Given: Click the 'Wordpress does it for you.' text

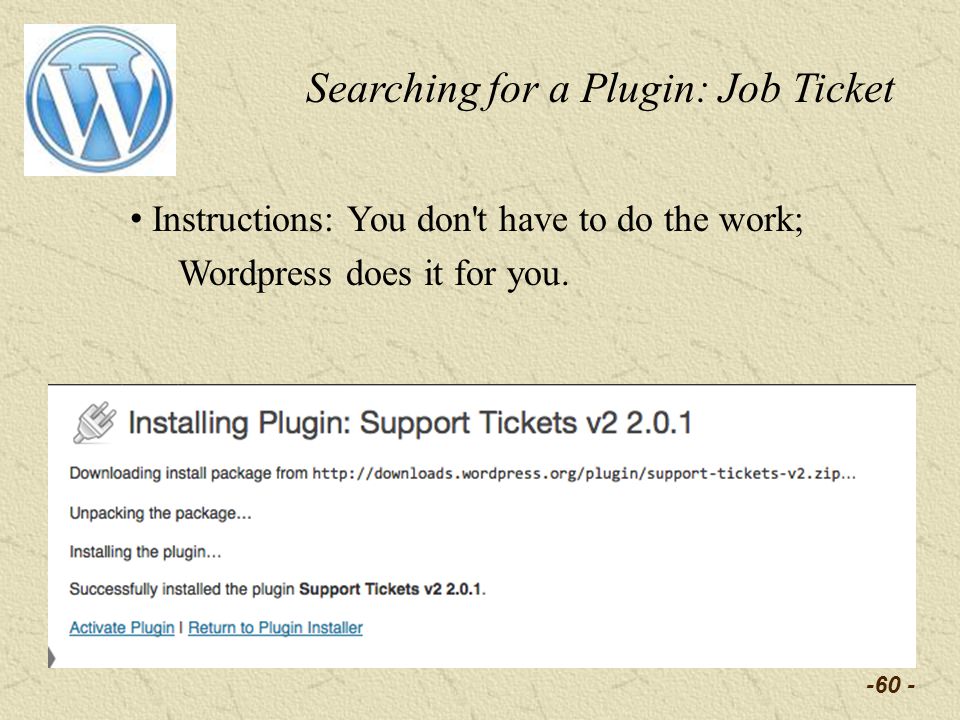Looking at the screenshot, I should pos(374,274).
